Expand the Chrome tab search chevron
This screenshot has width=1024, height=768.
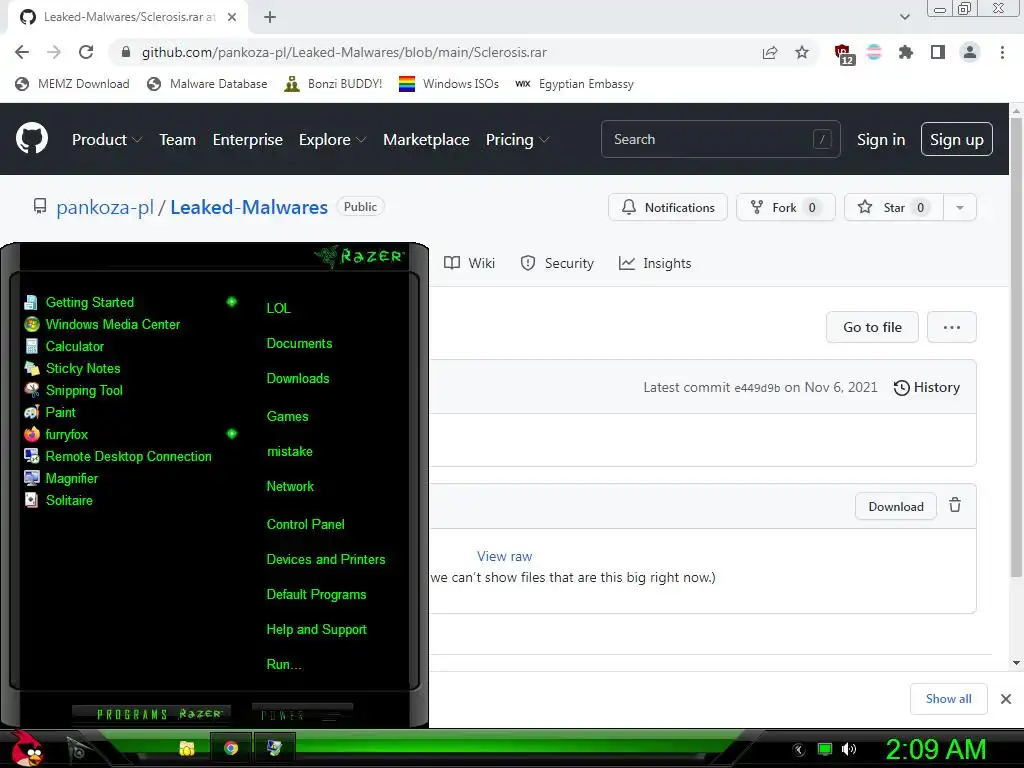pos(904,17)
